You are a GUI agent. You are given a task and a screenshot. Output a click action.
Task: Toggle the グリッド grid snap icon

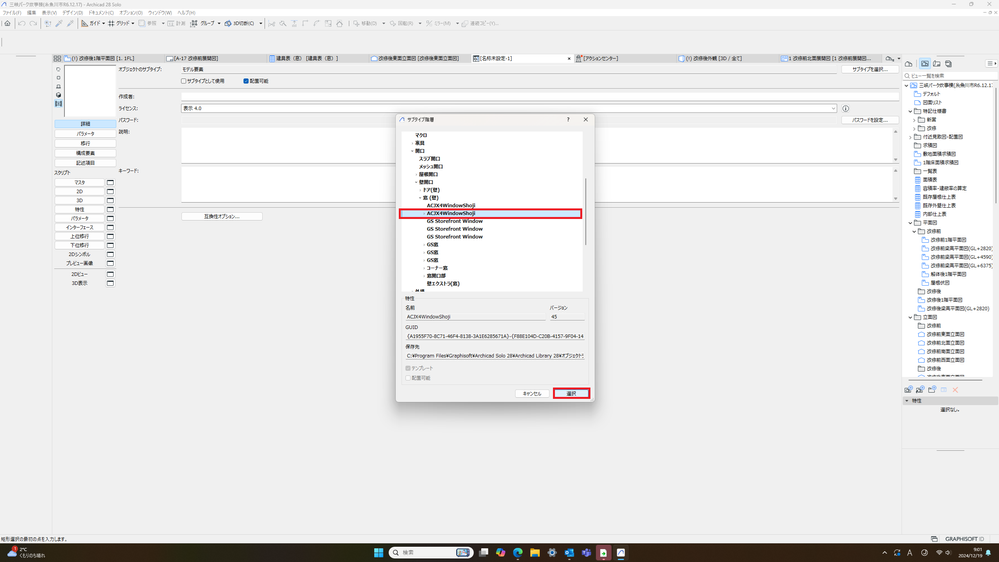click(111, 24)
